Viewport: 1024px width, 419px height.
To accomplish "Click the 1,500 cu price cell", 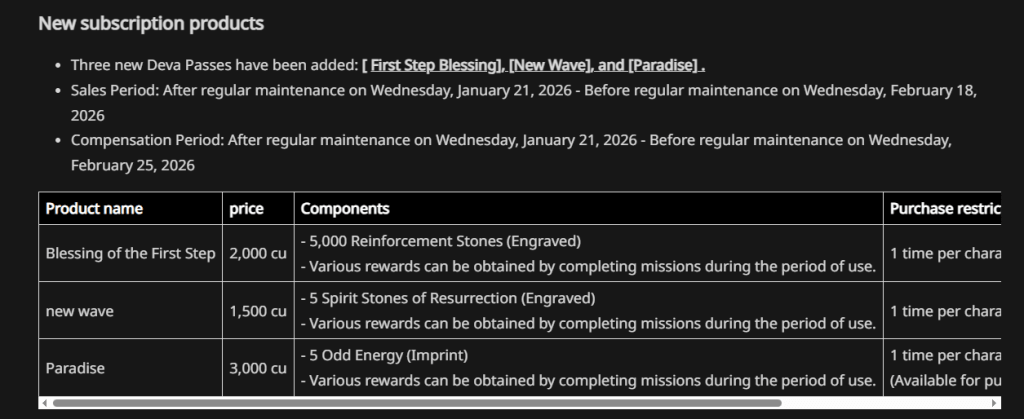I will [x=258, y=311].
